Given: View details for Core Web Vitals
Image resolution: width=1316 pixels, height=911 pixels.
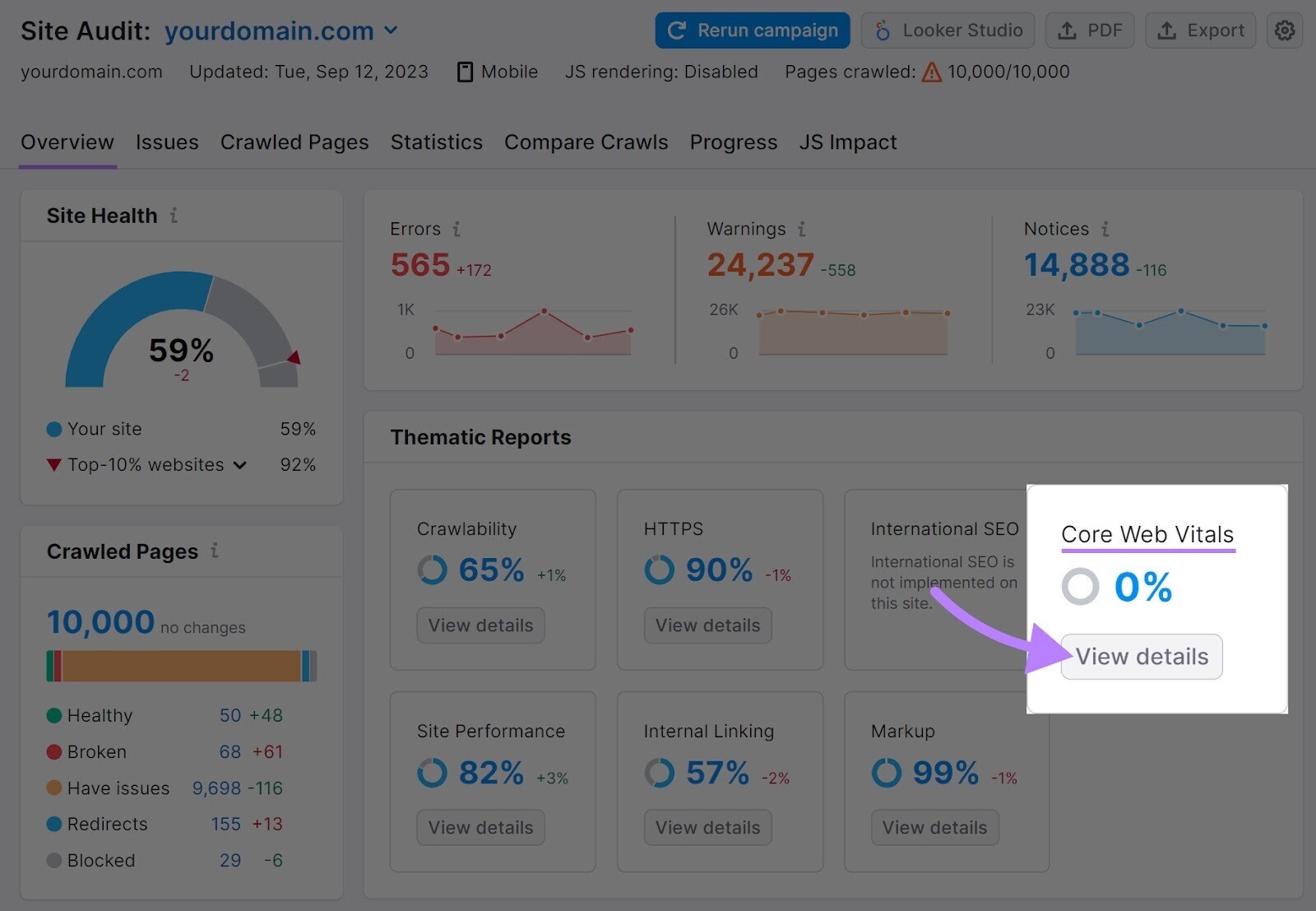Looking at the screenshot, I should tap(1142, 656).
